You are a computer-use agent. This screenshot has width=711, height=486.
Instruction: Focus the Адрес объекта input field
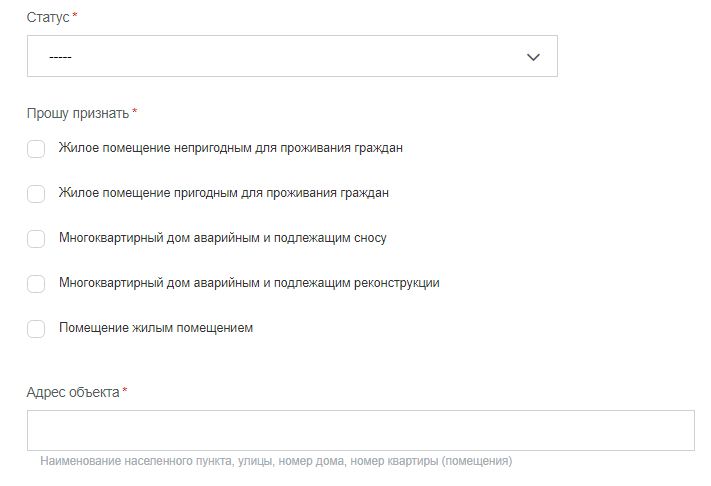[360, 430]
